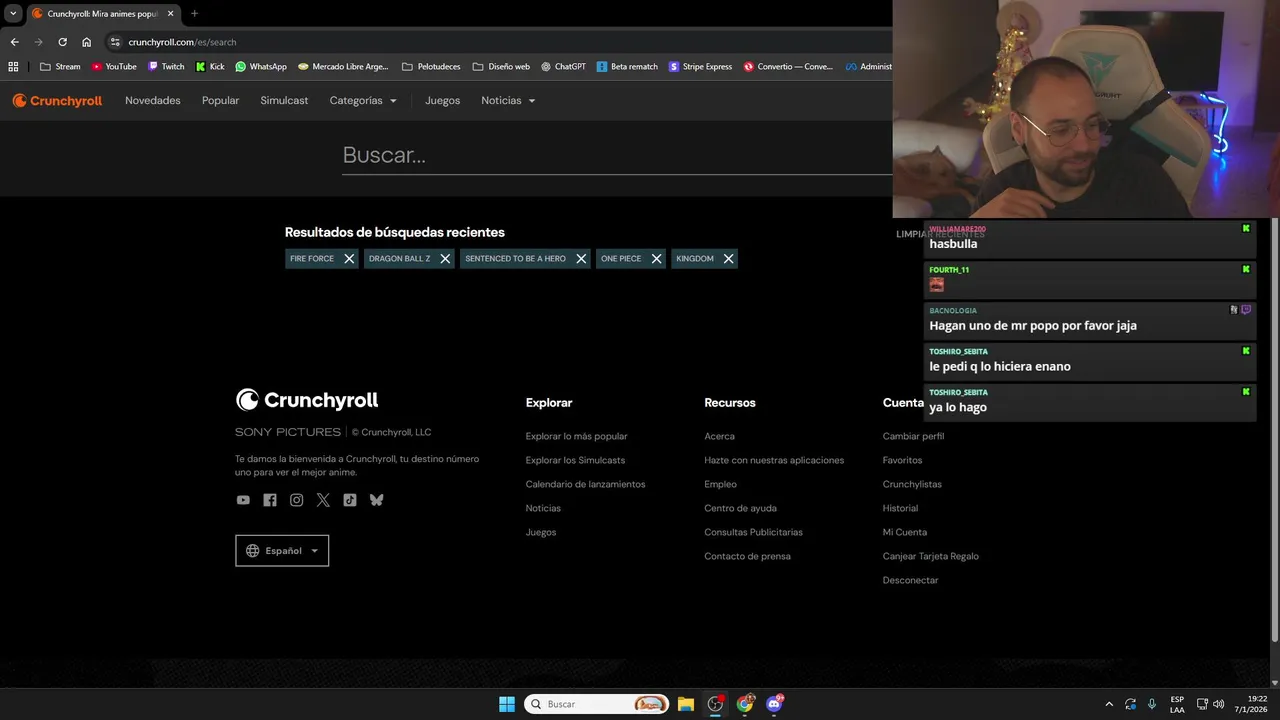The height and width of the screenshot is (720, 1280).
Task: Open ChatGPT bookmark in bookmarks bar
Action: coord(563,67)
